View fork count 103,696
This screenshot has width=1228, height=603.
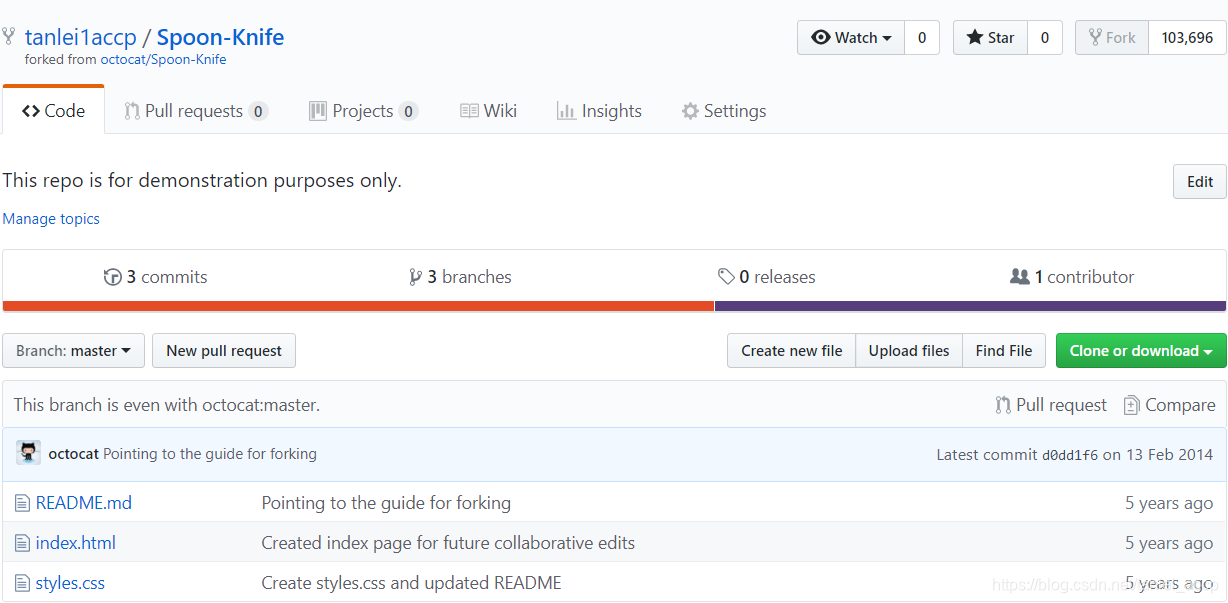pos(1187,38)
